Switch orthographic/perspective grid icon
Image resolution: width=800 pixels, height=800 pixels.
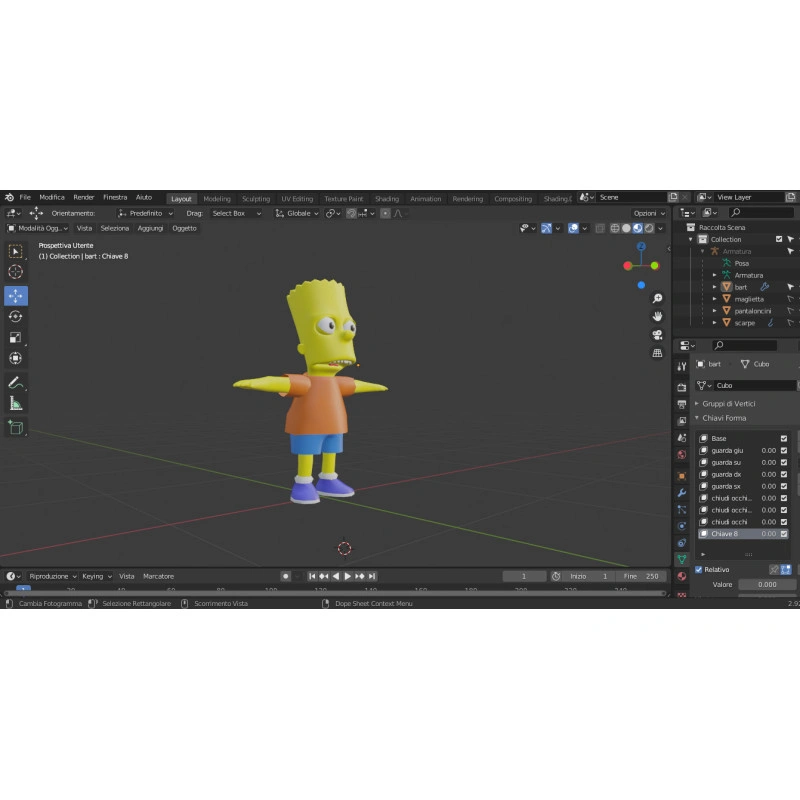[657, 353]
